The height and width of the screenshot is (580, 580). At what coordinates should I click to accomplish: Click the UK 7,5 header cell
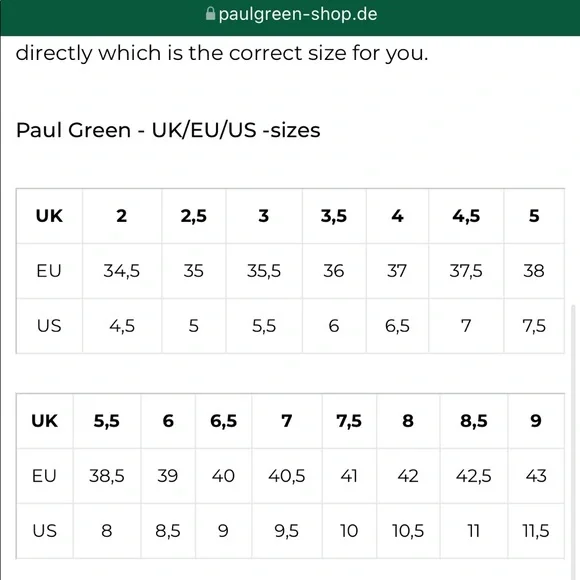tap(349, 421)
